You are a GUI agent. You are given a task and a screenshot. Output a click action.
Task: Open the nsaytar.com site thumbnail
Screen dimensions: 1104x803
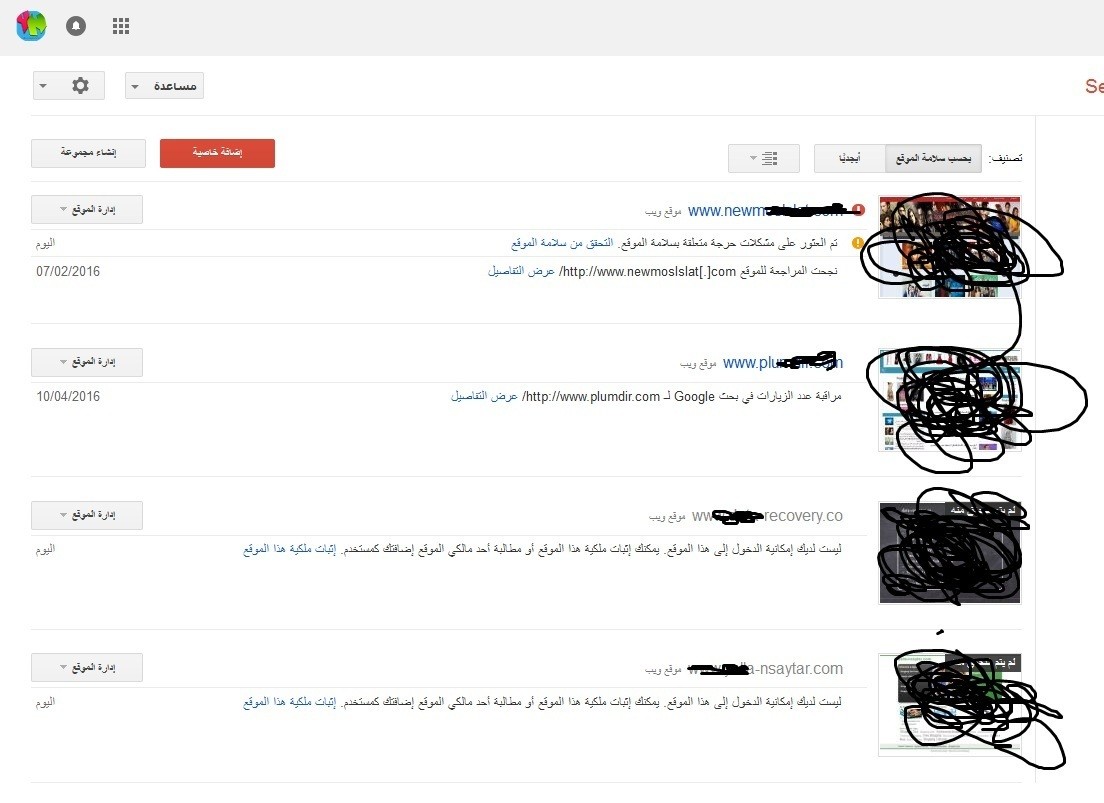pos(950,705)
